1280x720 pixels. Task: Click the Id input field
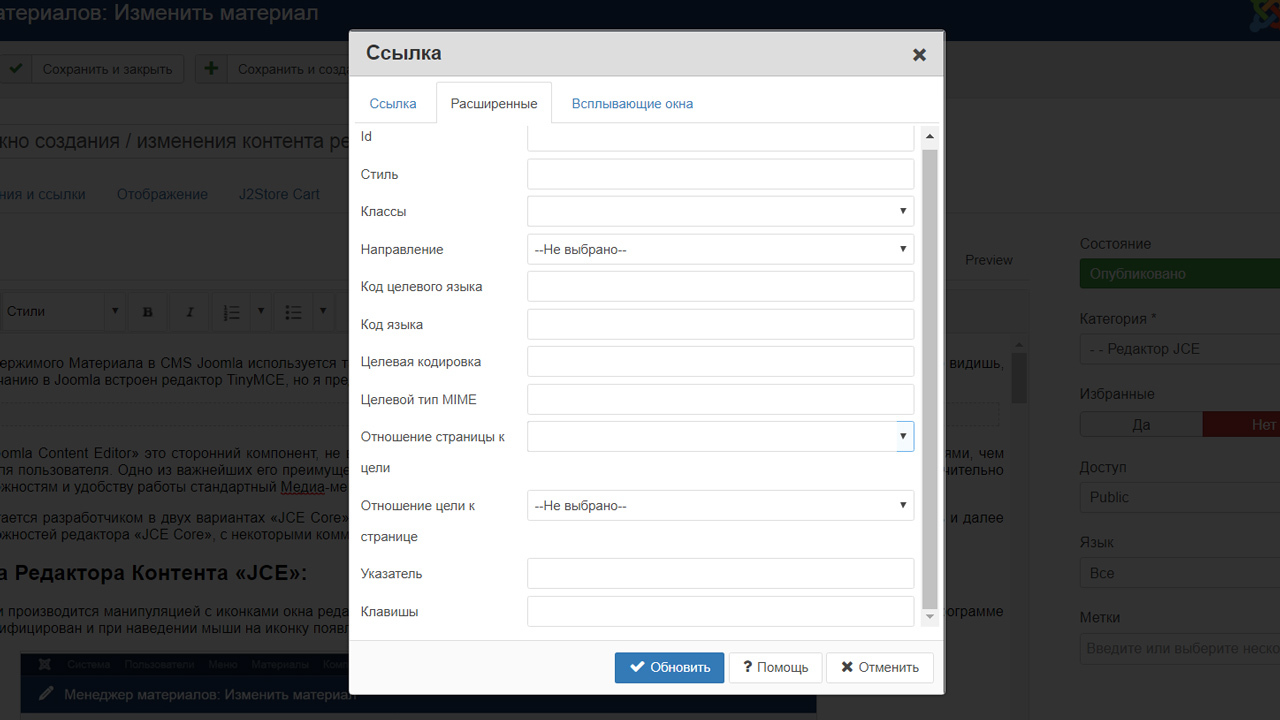tap(721, 137)
